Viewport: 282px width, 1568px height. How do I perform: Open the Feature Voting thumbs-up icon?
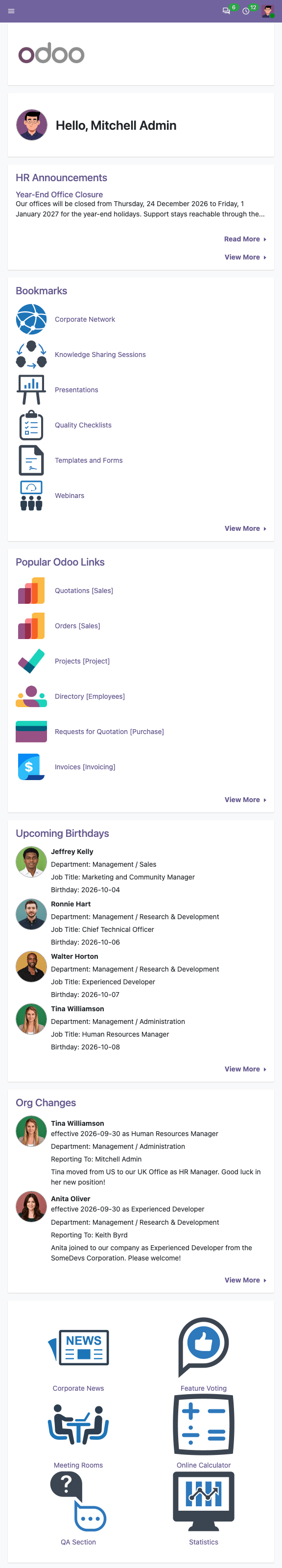[204, 1348]
